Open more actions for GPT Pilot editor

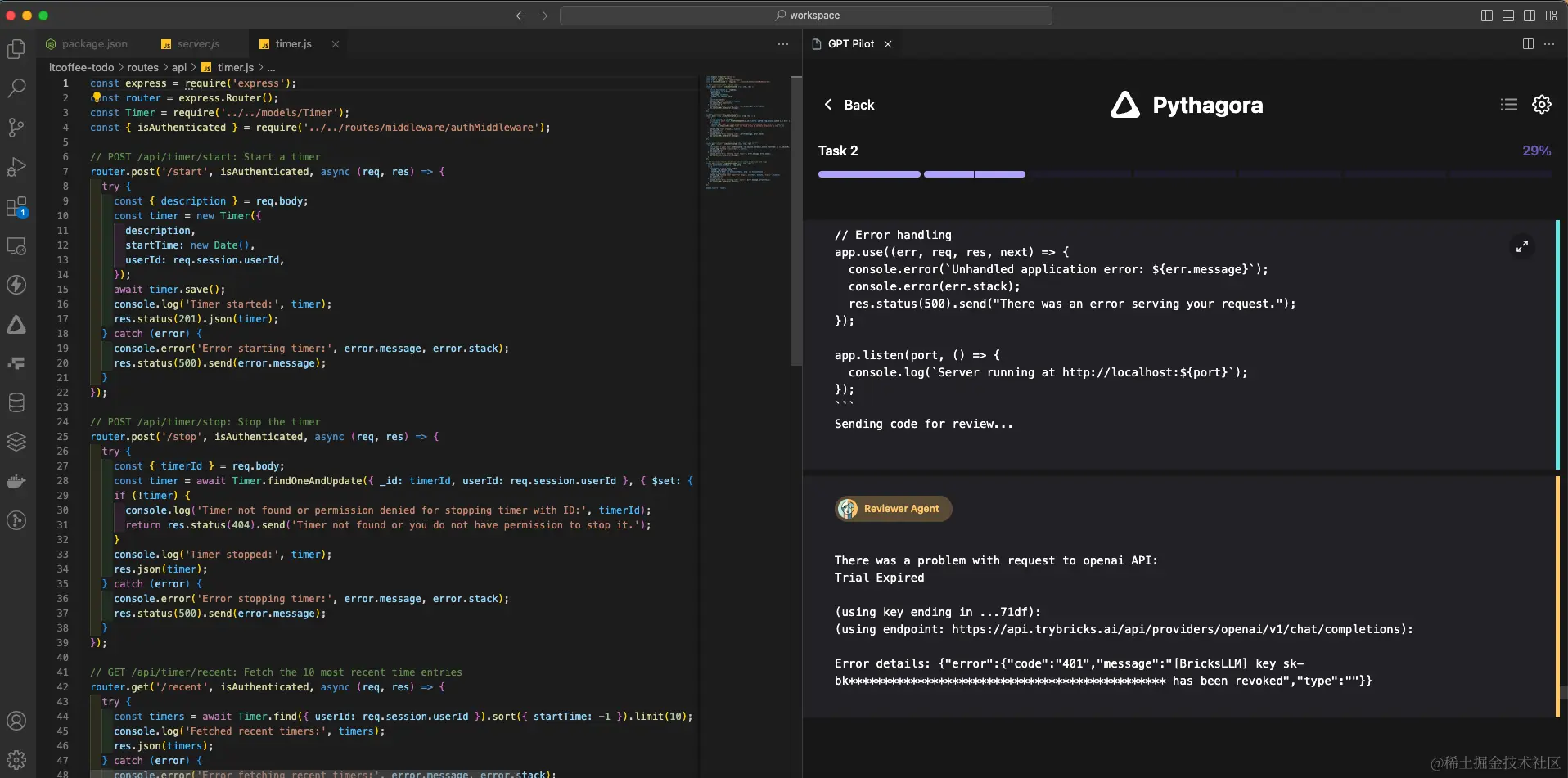pyautogui.click(x=1549, y=44)
